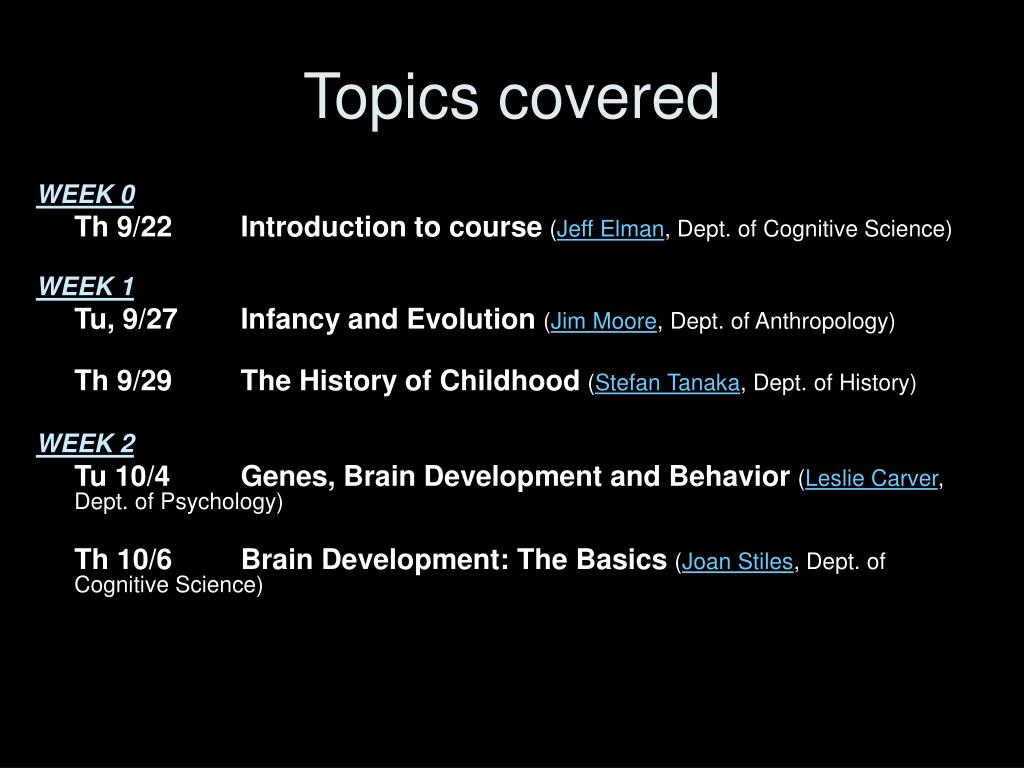This screenshot has width=1024, height=768.
Task: Click the Th 10/6 date
Action: click(123, 560)
